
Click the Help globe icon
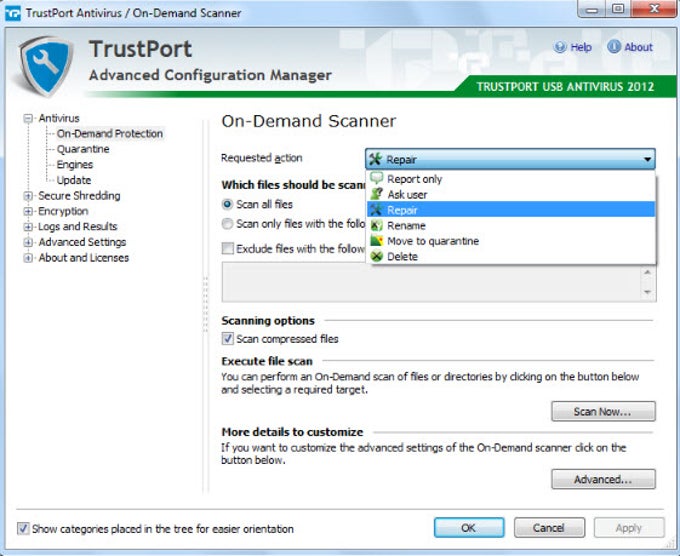point(560,47)
